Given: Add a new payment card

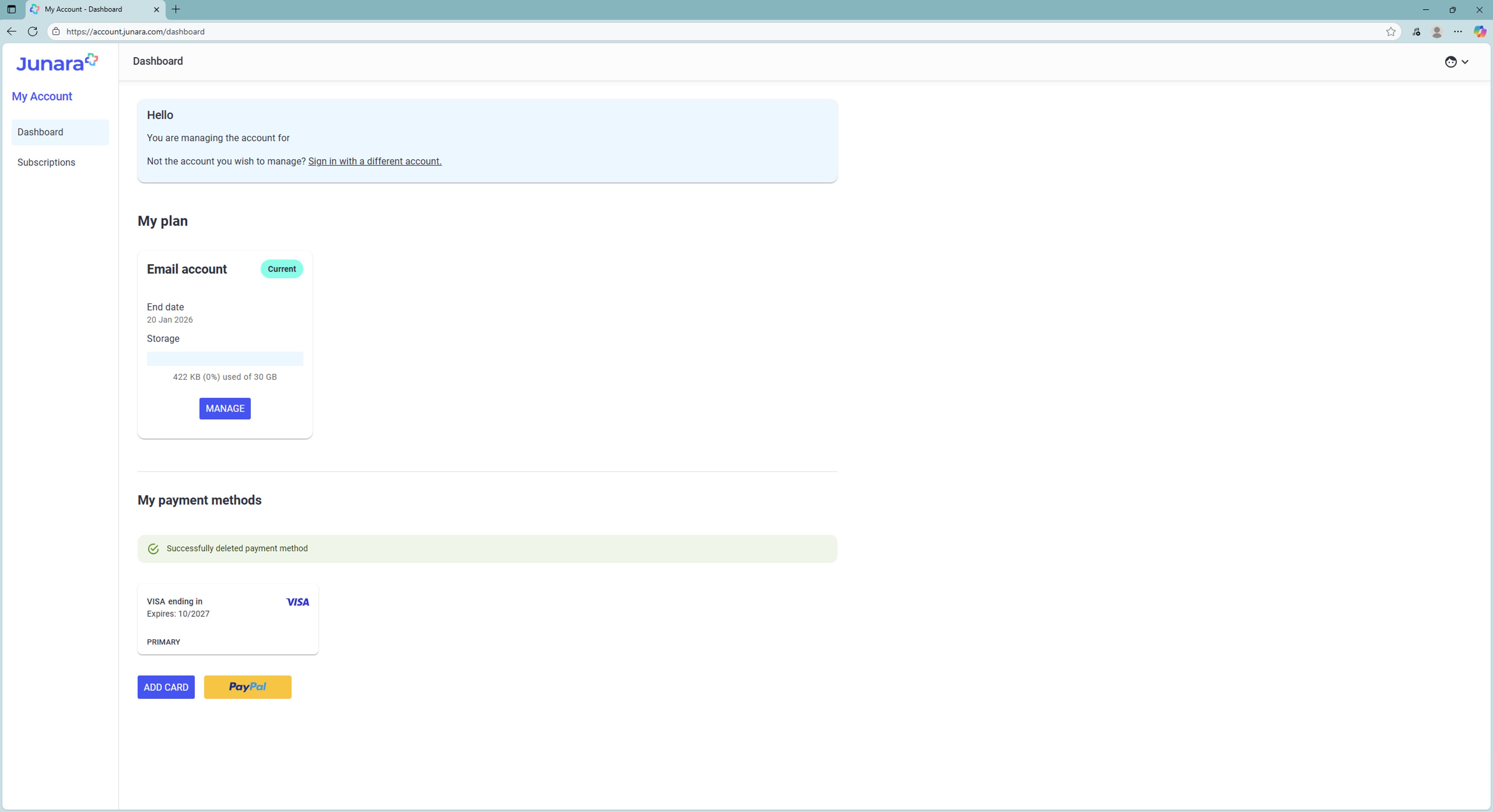Looking at the screenshot, I should tap(166, 687).
